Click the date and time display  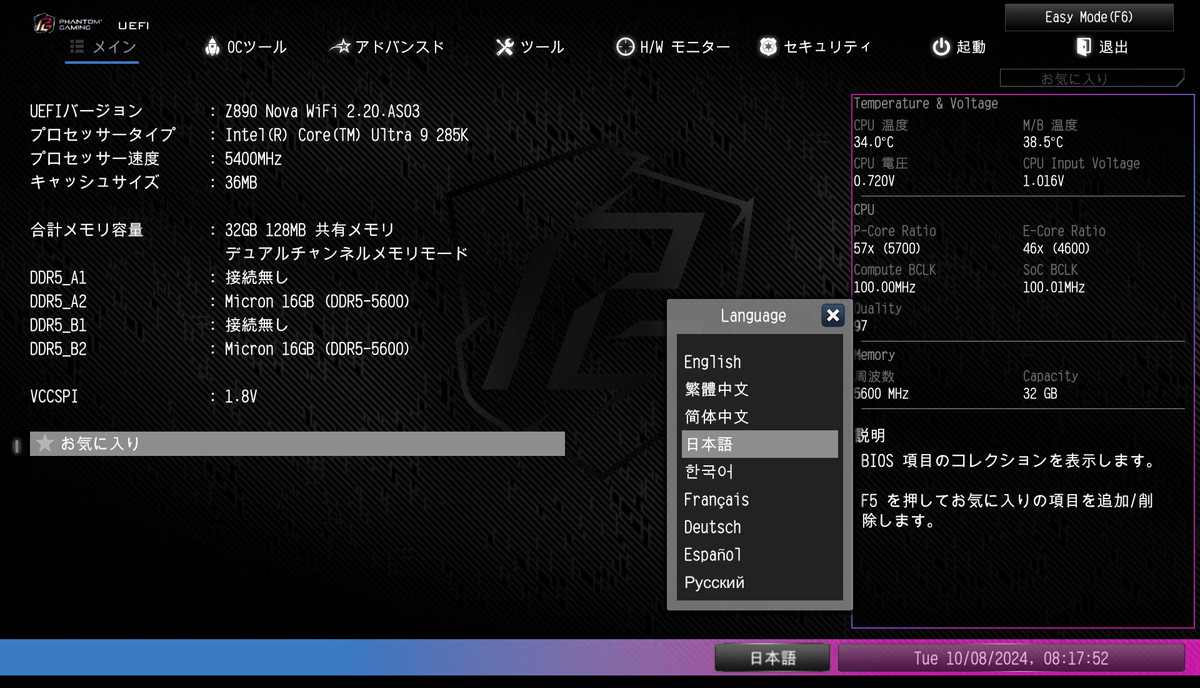1011,658
